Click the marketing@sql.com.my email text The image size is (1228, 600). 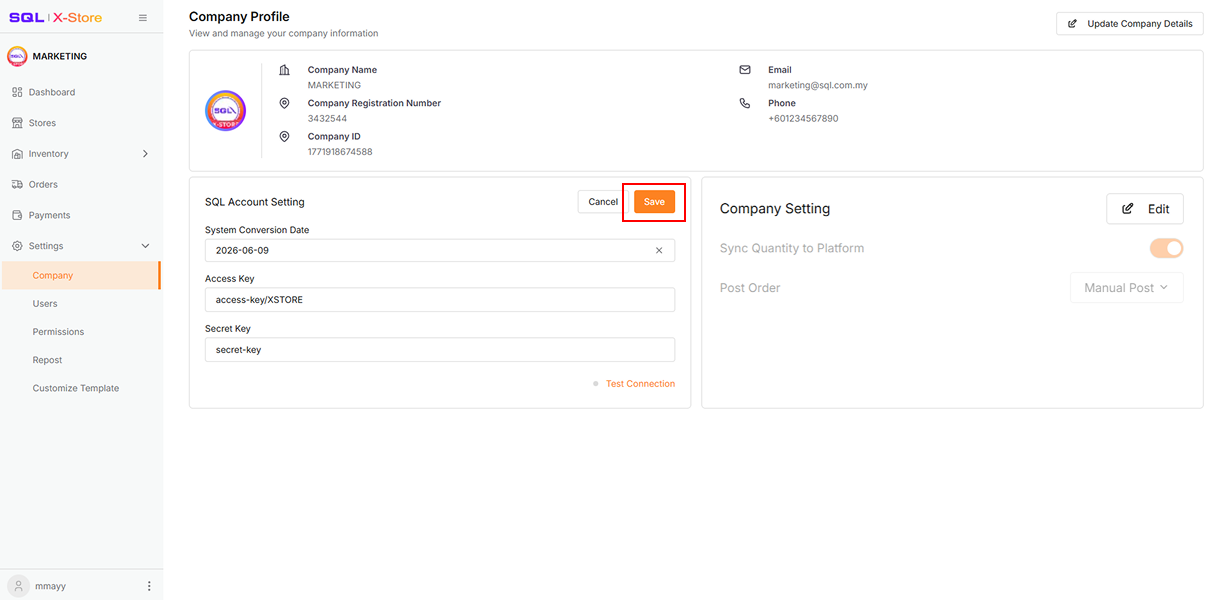point(818,85)
